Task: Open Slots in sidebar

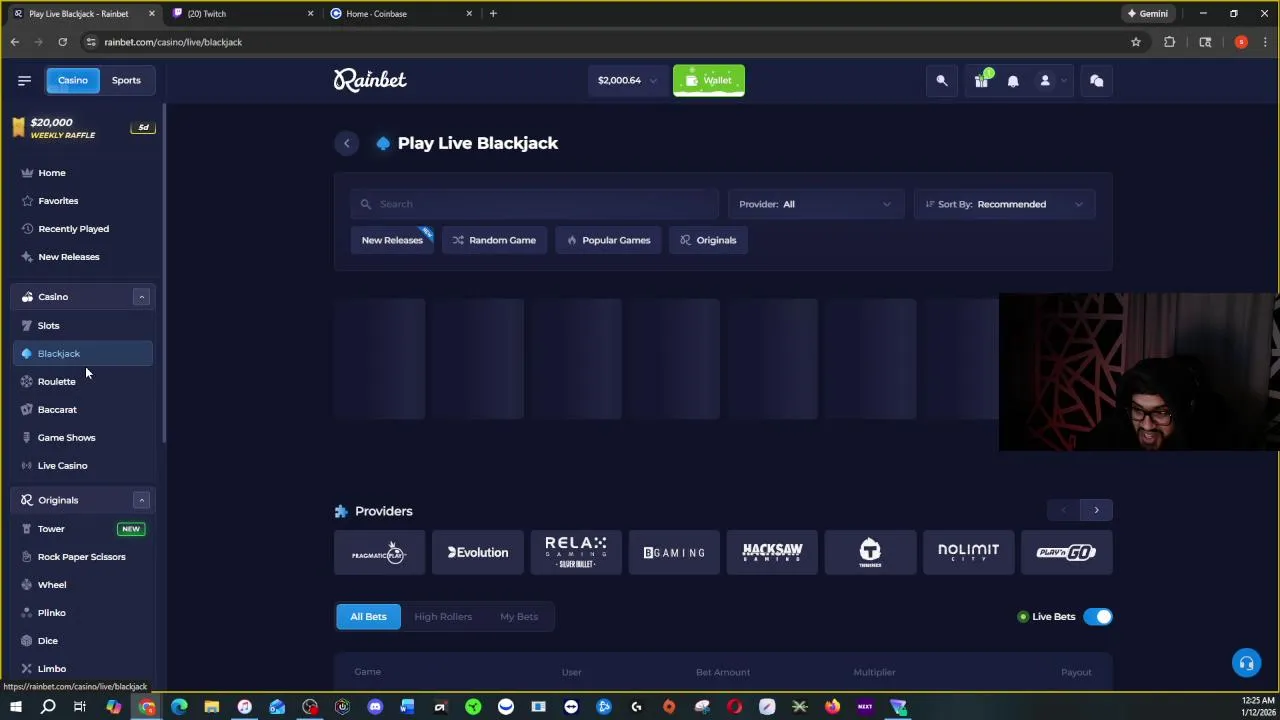Action: (82, 326)
